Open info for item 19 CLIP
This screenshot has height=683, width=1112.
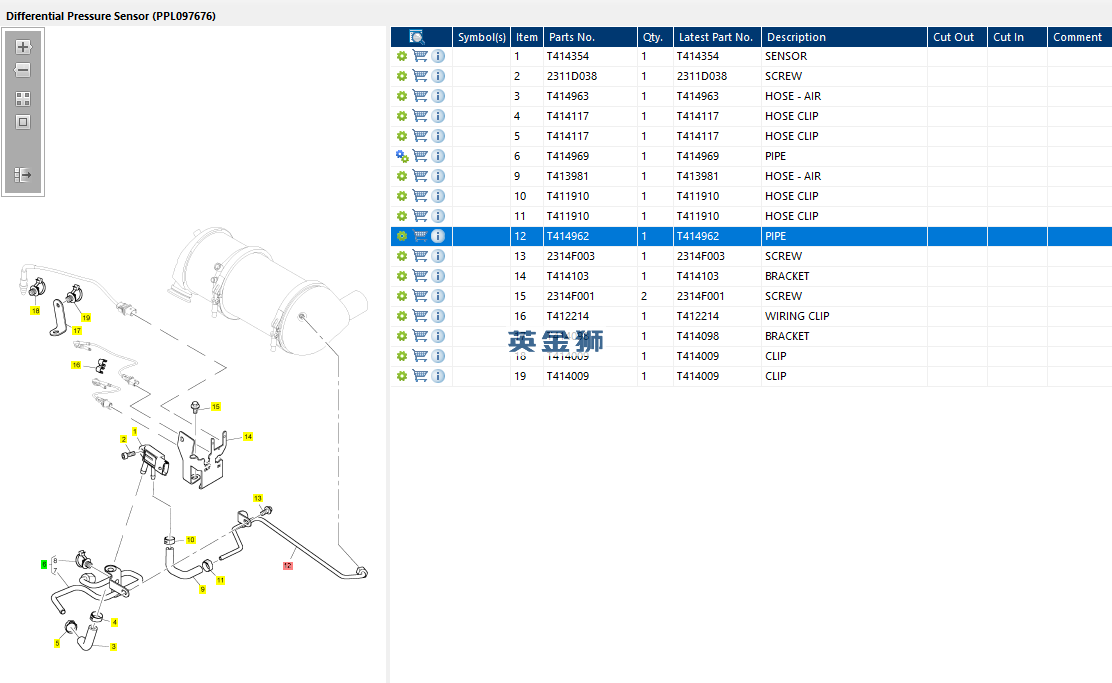point(438,376)
